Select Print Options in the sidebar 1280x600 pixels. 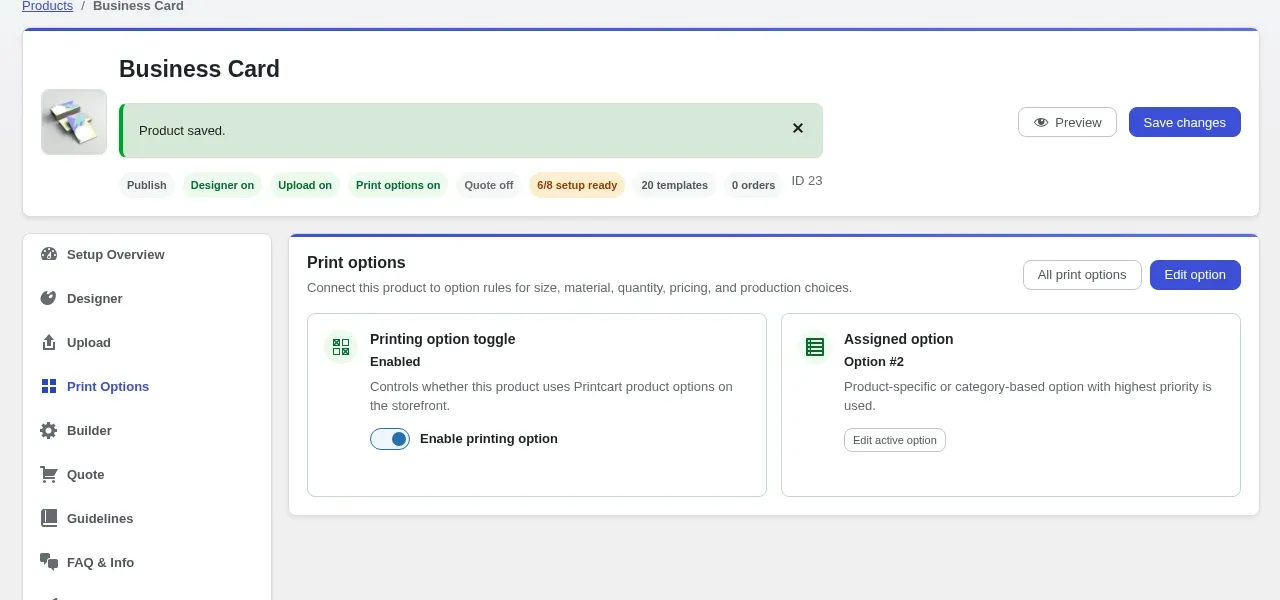coord(147,386)
